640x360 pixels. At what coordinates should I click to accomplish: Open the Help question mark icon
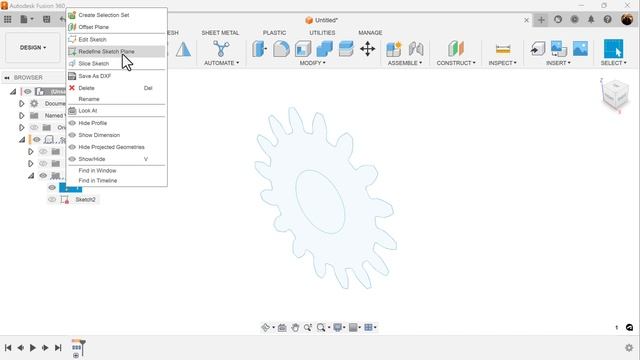608,20
